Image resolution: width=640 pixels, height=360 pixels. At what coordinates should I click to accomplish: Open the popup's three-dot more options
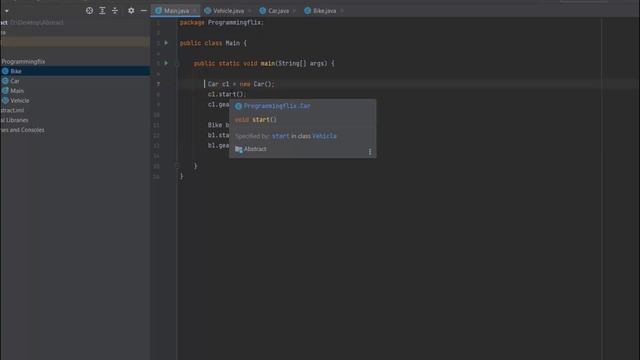point(370,151)
